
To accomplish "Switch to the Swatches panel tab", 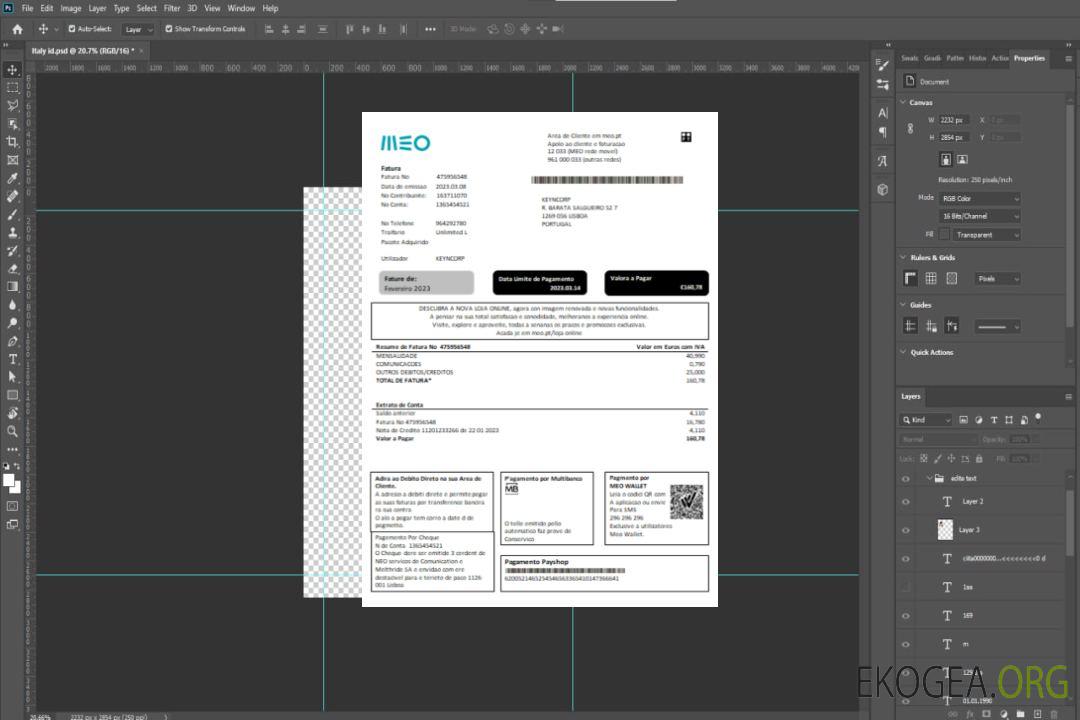I will (909, 58).
